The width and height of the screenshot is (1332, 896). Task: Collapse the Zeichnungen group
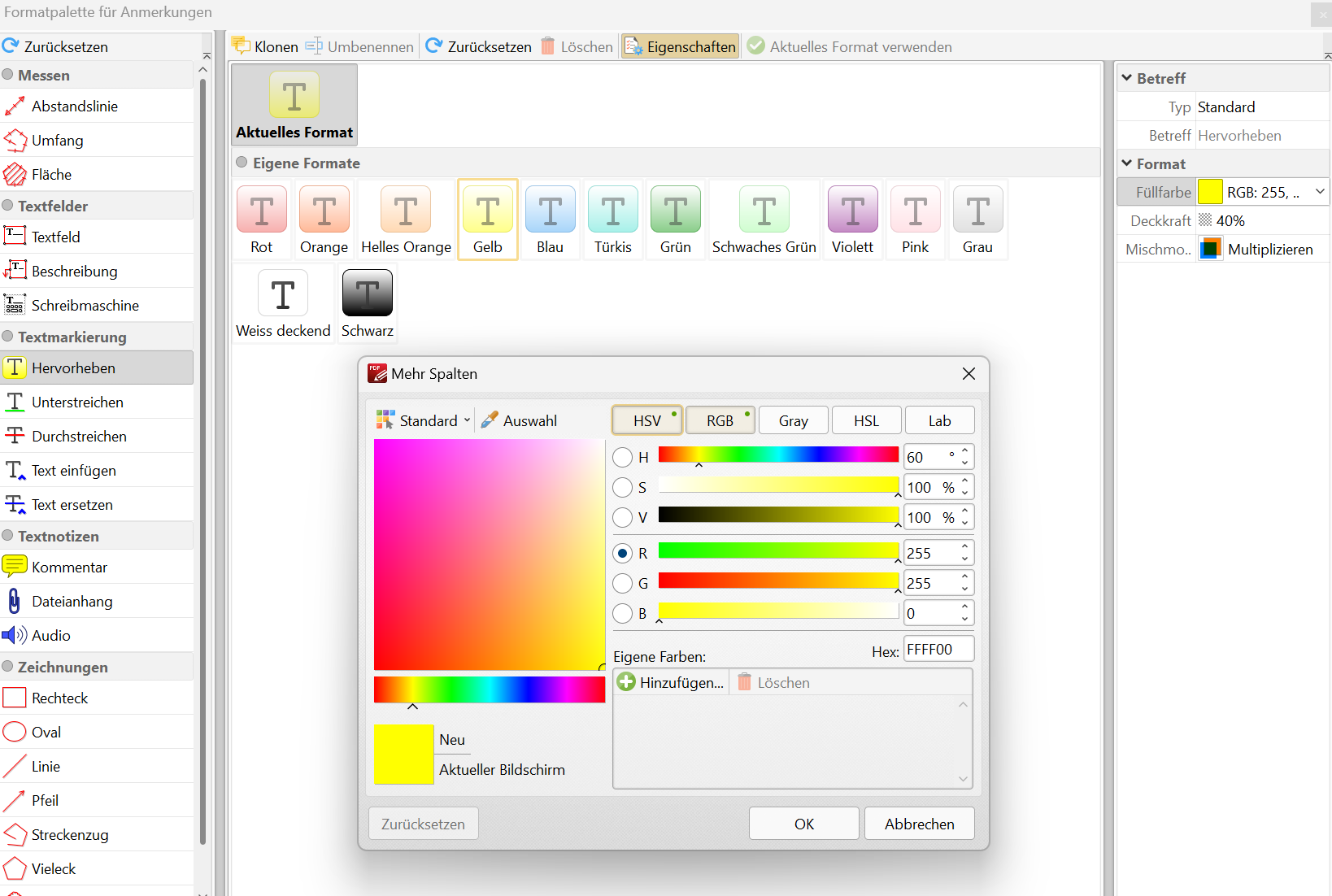click(x=8, y=667)
